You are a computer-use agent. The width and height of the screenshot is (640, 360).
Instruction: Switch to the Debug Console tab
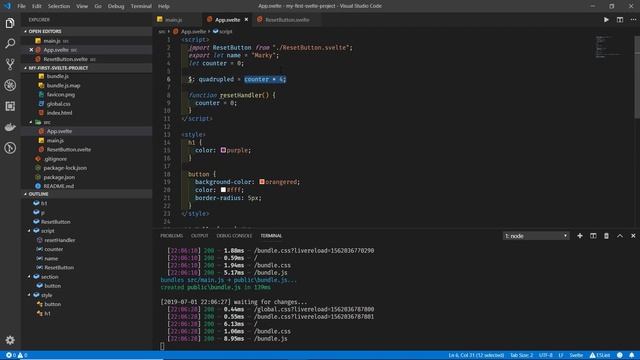tap(234, 236)
